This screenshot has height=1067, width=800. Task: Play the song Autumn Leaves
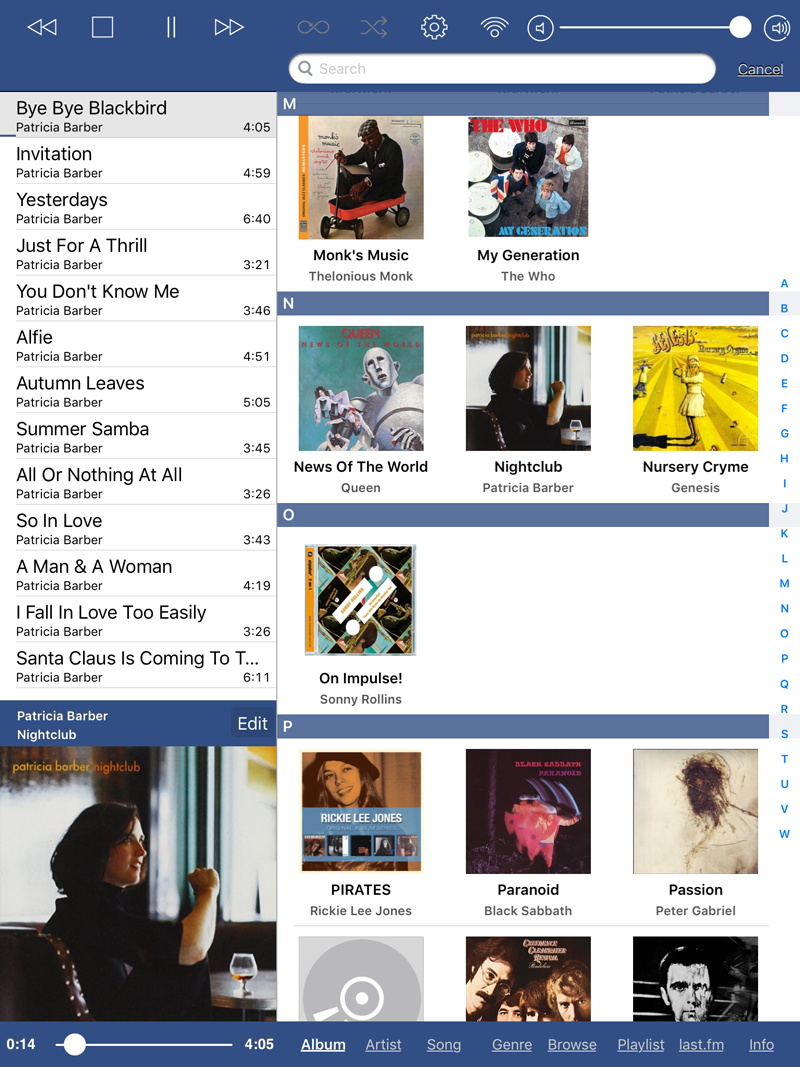(x=138, y=391)
